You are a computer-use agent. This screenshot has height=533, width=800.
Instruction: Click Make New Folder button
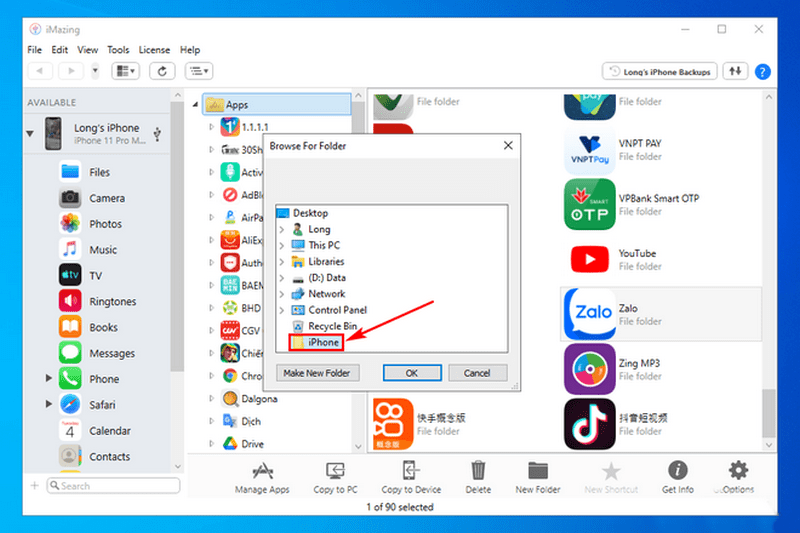(x=317, y=373)
